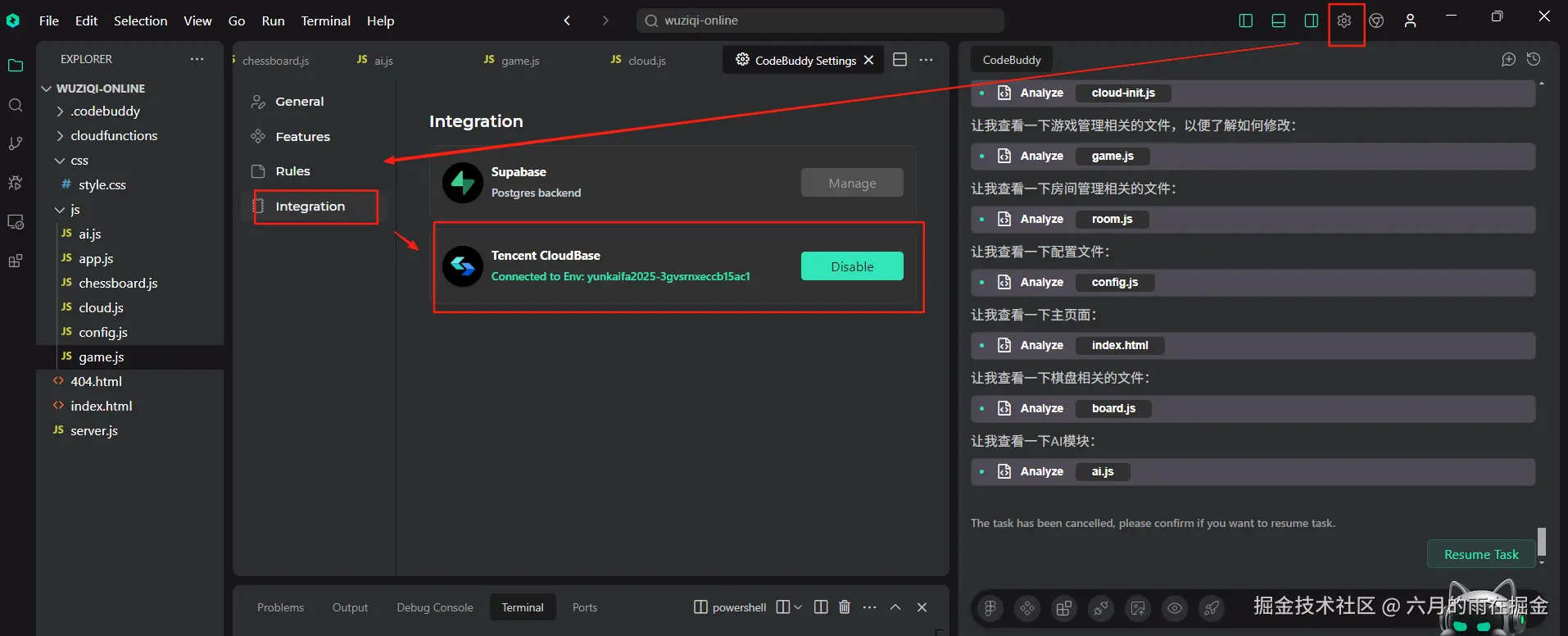
Task: Toggle bottom panel layout icon
Action: click(x=1279, y=20)
